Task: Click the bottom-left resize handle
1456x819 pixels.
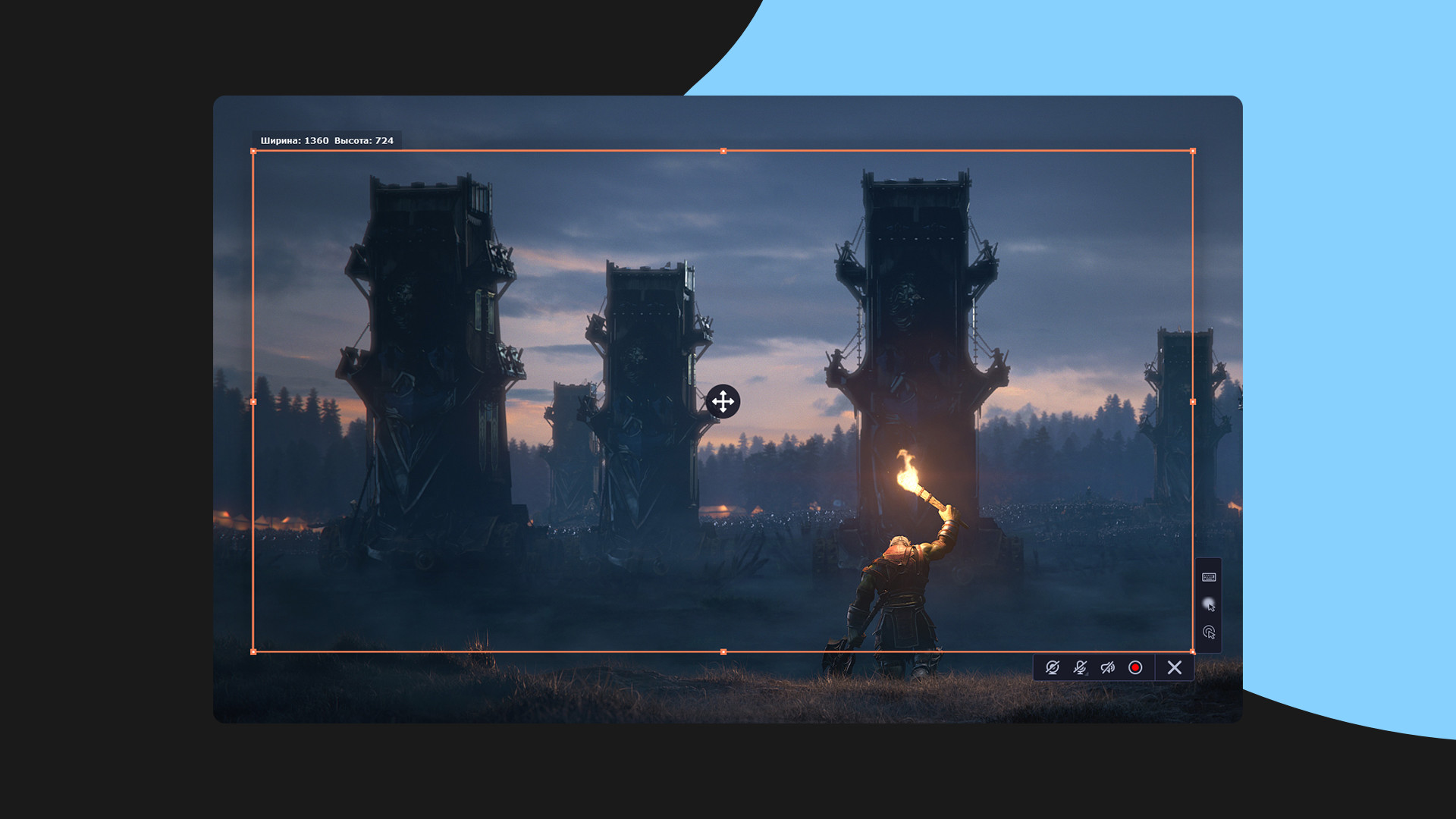Action: click(253, 651)
